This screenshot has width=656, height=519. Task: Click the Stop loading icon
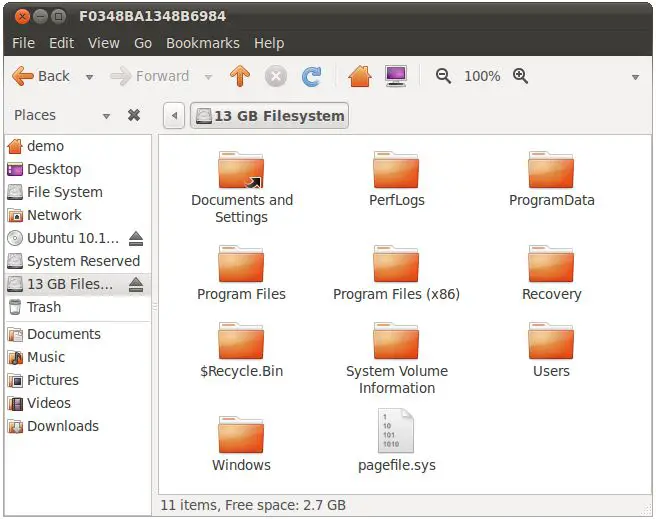point(276,76)
